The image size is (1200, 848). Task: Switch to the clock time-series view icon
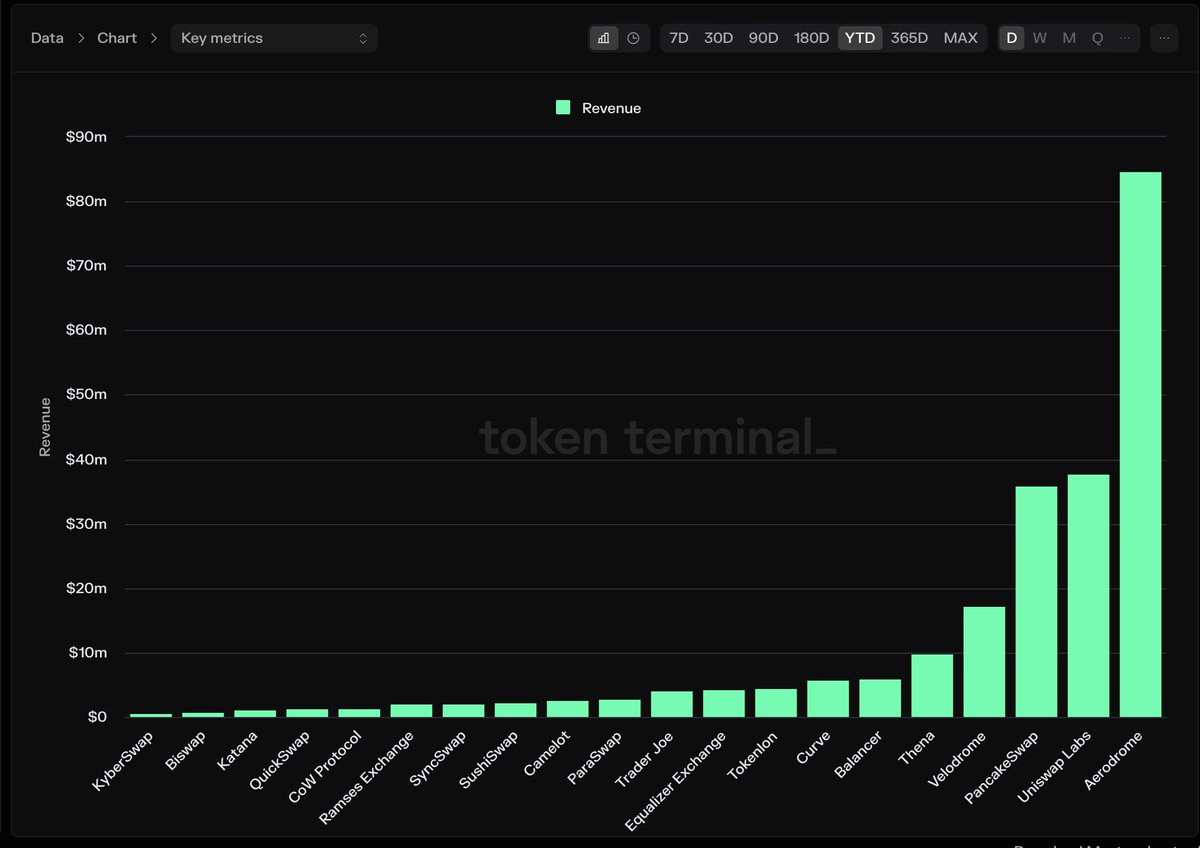634,38
